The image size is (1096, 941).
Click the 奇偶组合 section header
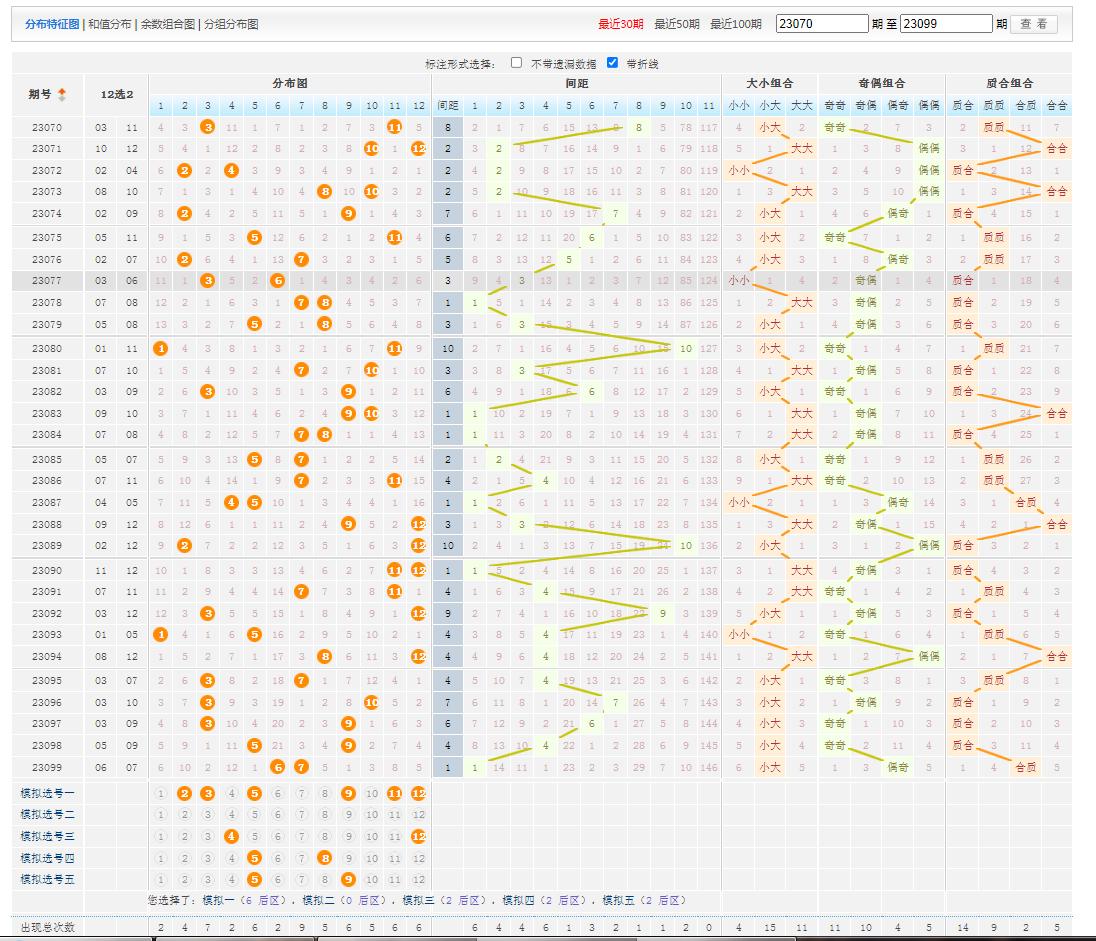pos(882,83)
